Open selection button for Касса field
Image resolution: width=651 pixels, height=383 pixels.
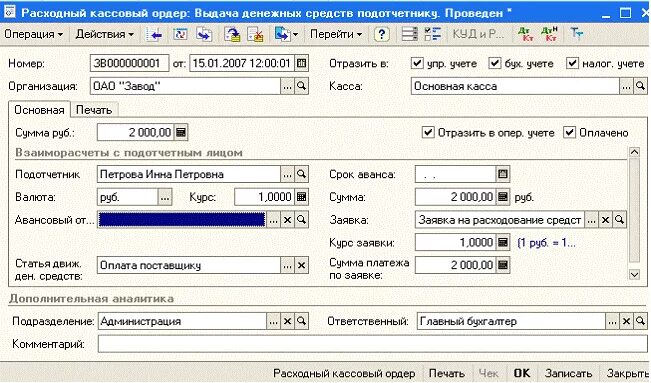(x=626, y=86)
